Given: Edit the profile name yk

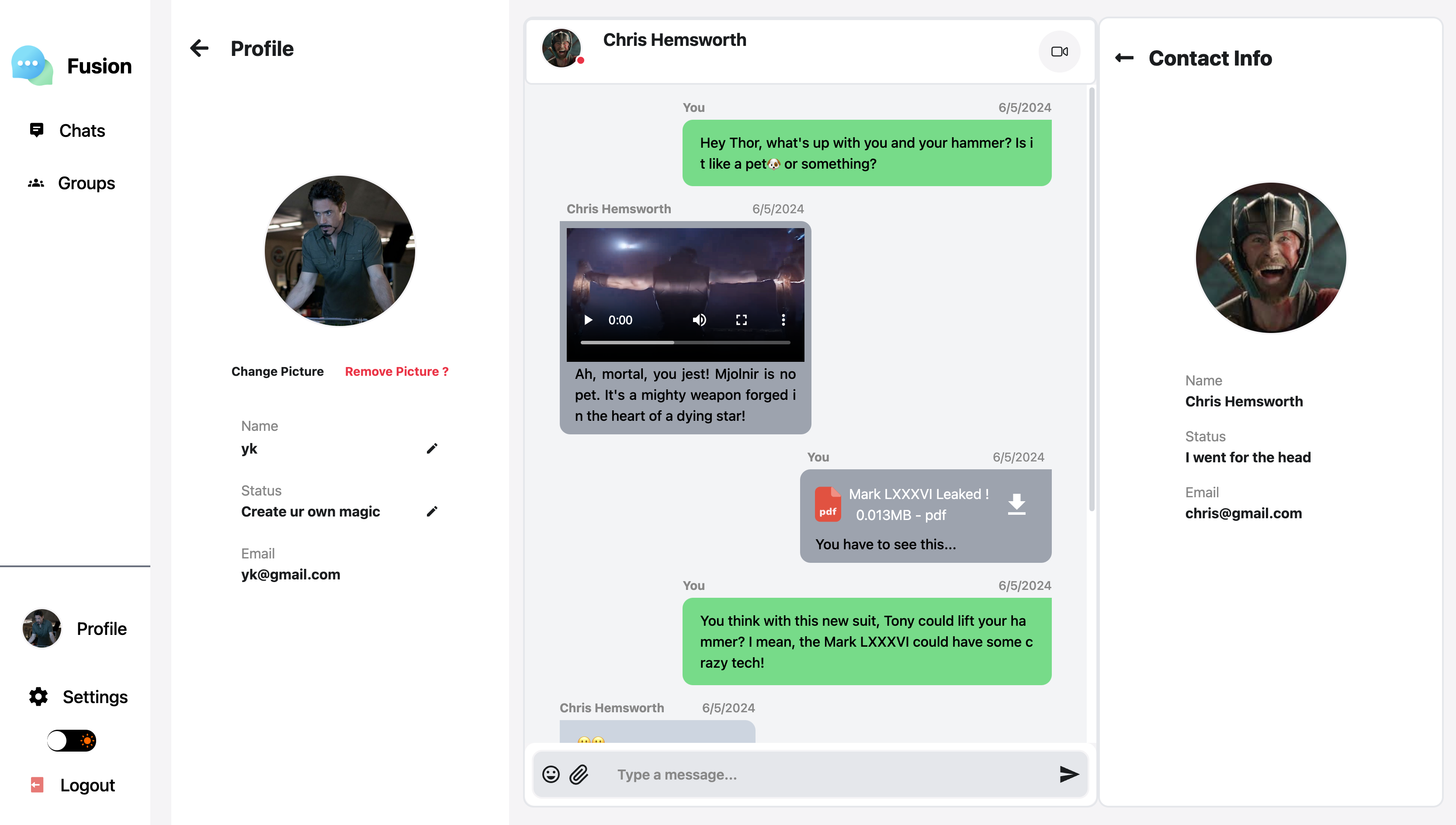Looking at the screenshot, I should pos(432,449).
